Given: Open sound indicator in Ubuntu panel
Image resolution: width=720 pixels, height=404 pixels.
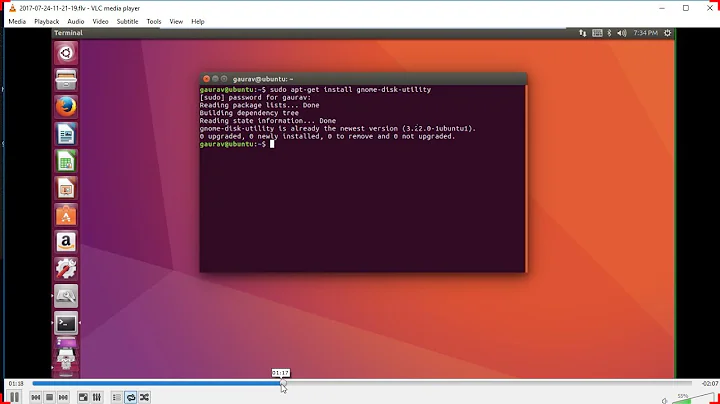Looking at the screenshot, I should pos(622,33).
